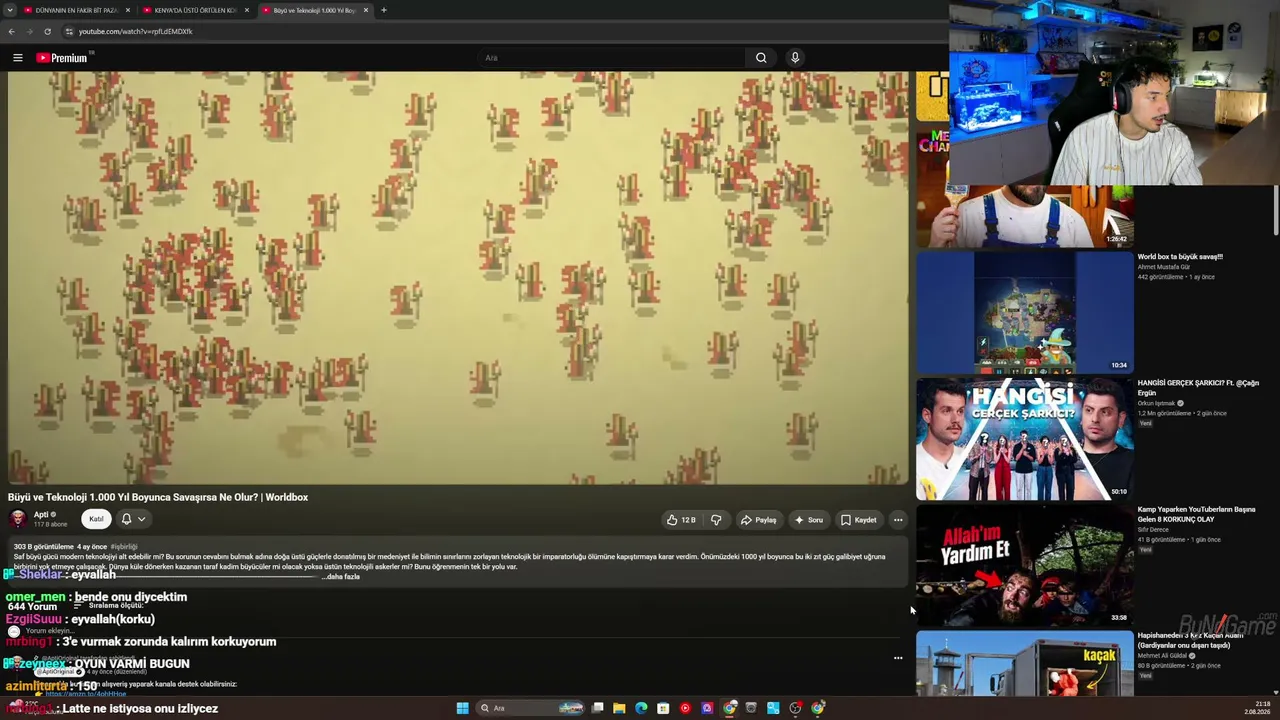The height and width of the screenshot is (720, 1280).
Task: Select the youtube.com URL in address bar
Action: pos(135,31)
